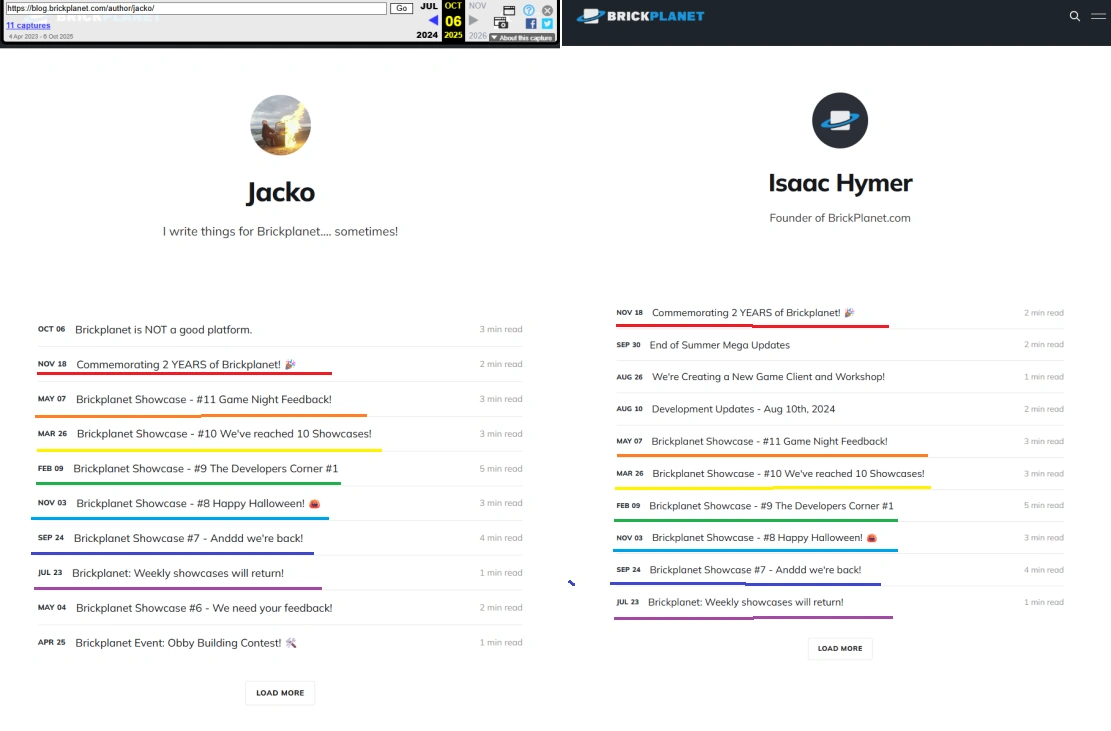Click Jacko's profile avatar
This screenshot has width=1111, height=731.
[x=281, y=125]
